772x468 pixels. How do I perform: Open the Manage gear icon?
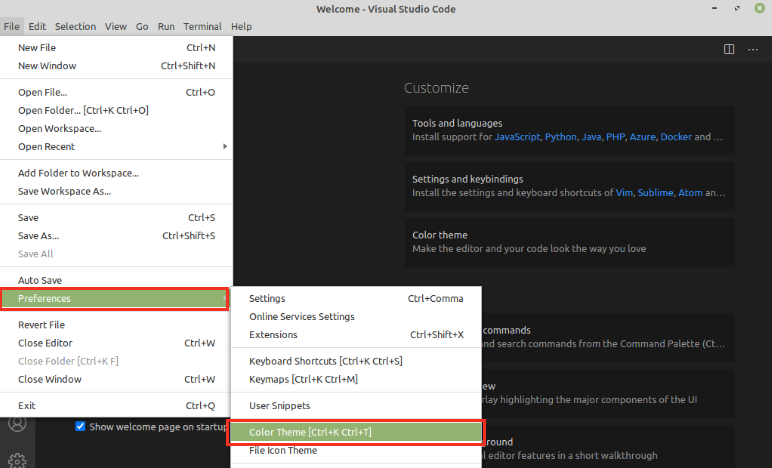coord(17,459)
